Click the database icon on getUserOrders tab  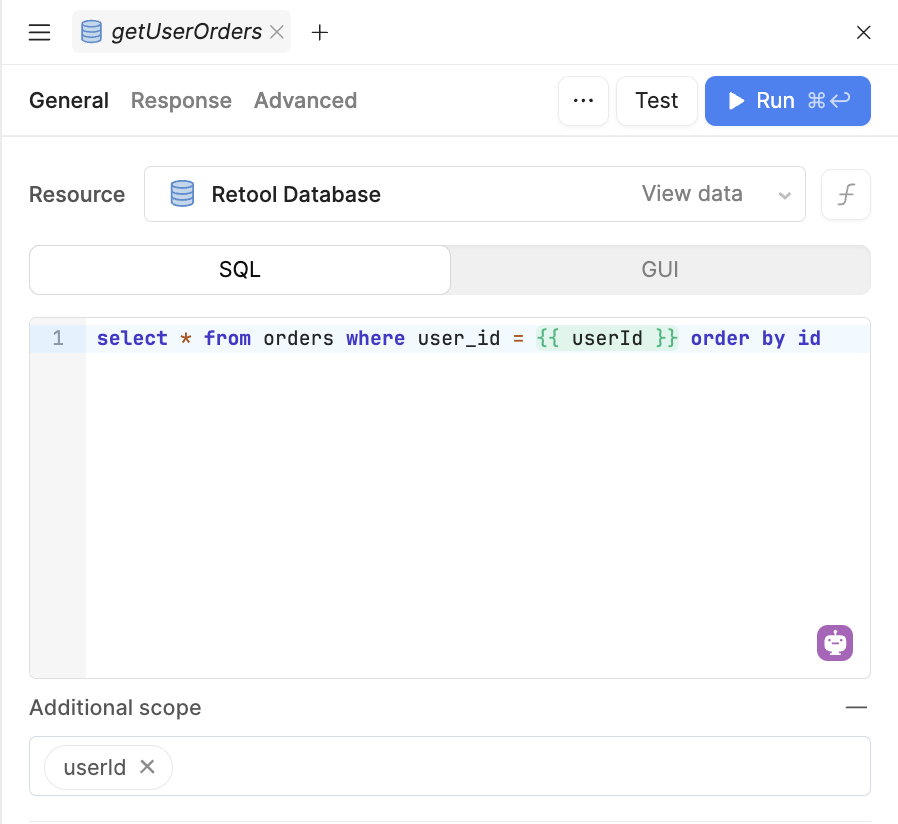pyautogui.click(x=92, y=33)
